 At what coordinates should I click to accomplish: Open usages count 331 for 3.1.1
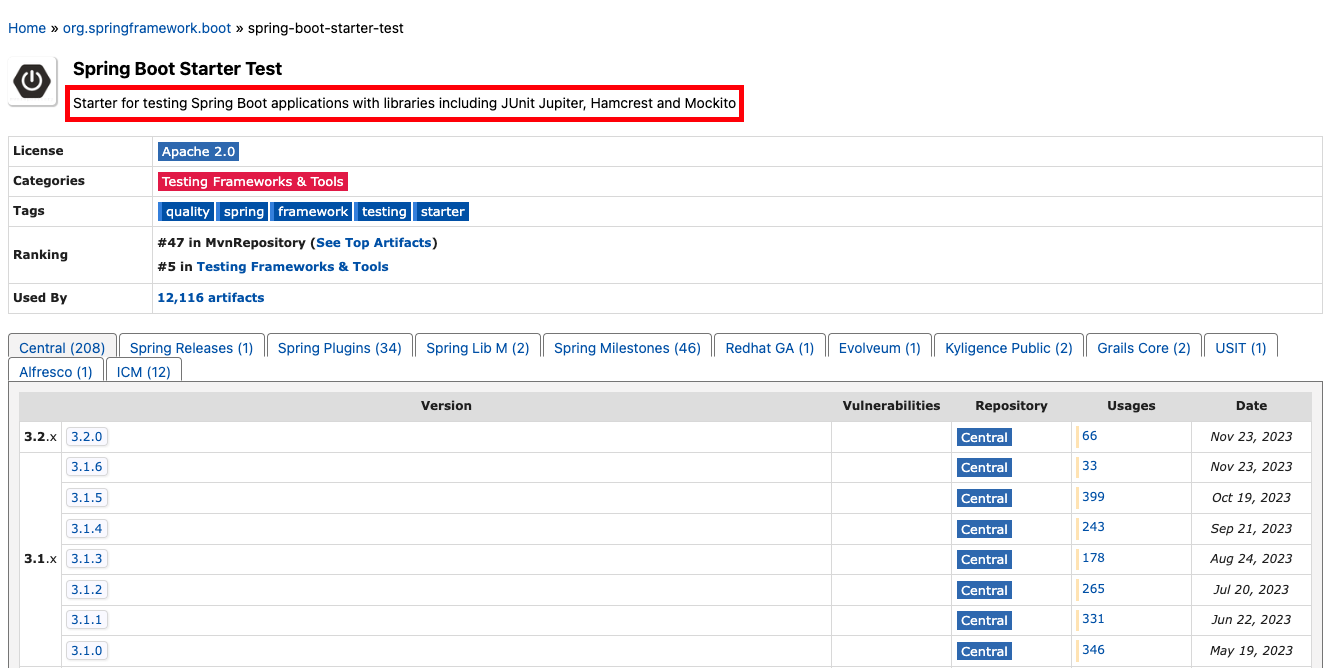pyautogui.click(x=1093, y=619)
